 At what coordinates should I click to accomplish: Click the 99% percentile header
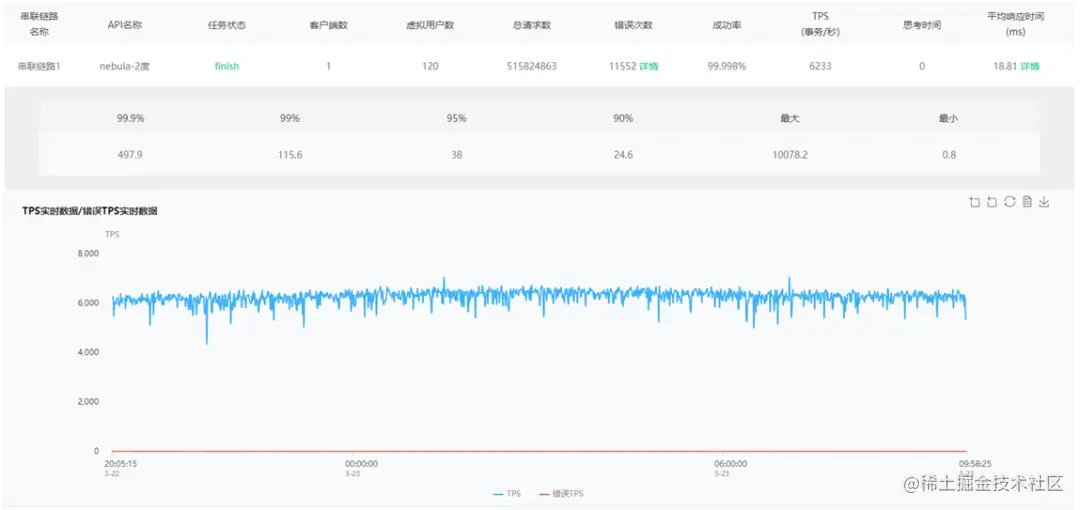click(290, 118)
